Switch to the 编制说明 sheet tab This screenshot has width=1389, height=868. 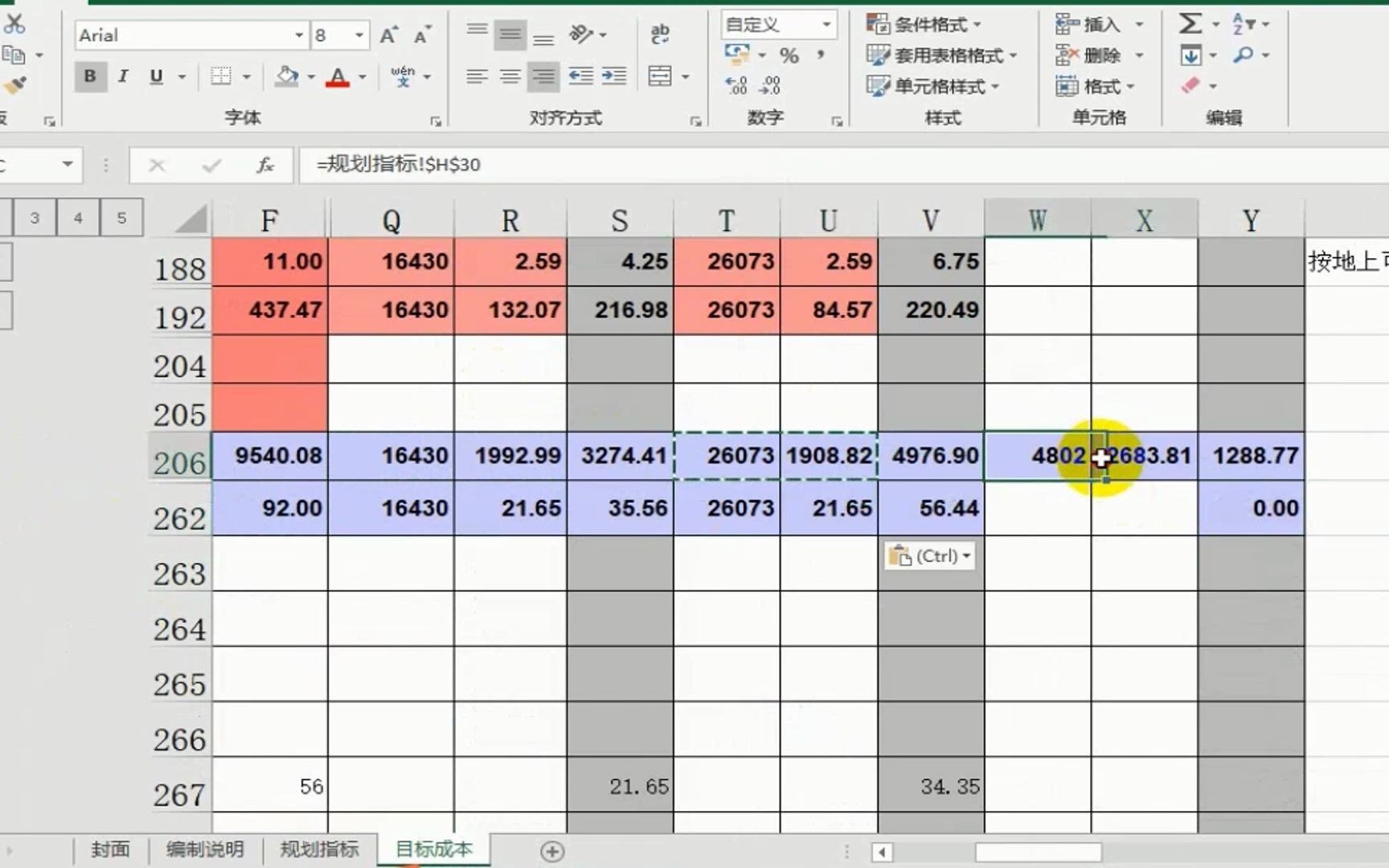click(x=205, y=850)
